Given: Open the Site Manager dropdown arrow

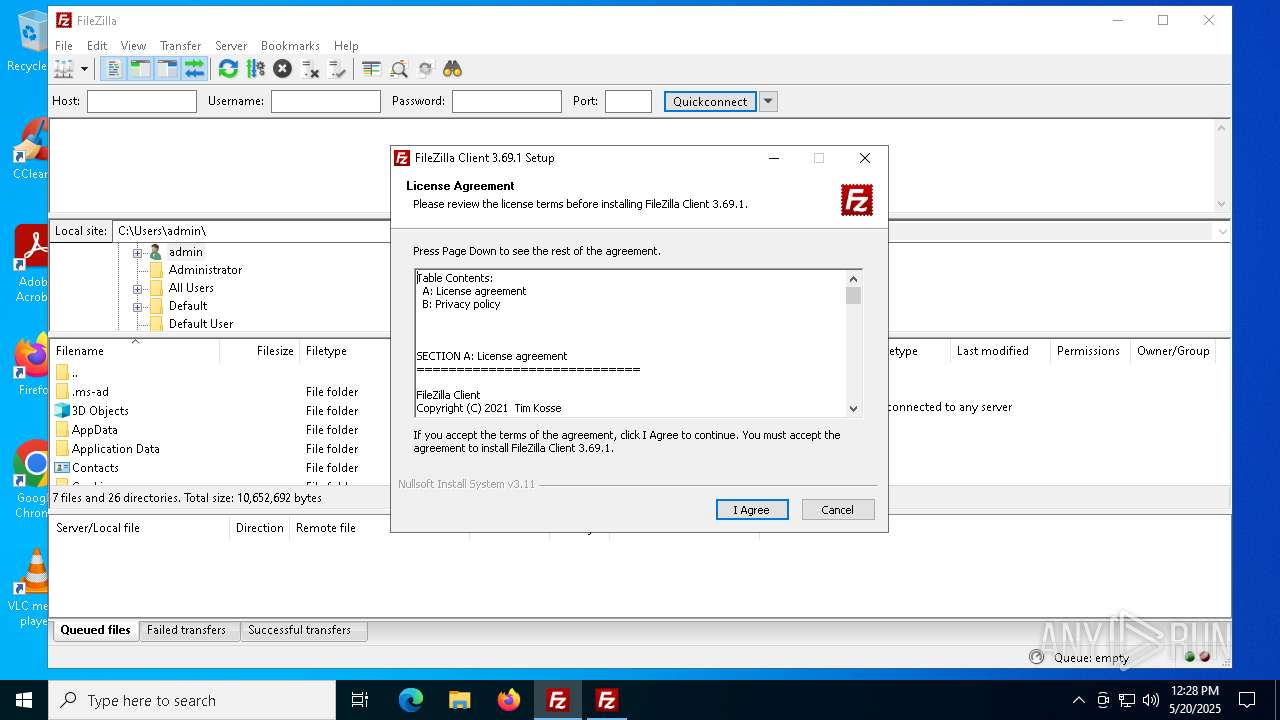Looking at the screenshot, I should [x=84, y=69].
